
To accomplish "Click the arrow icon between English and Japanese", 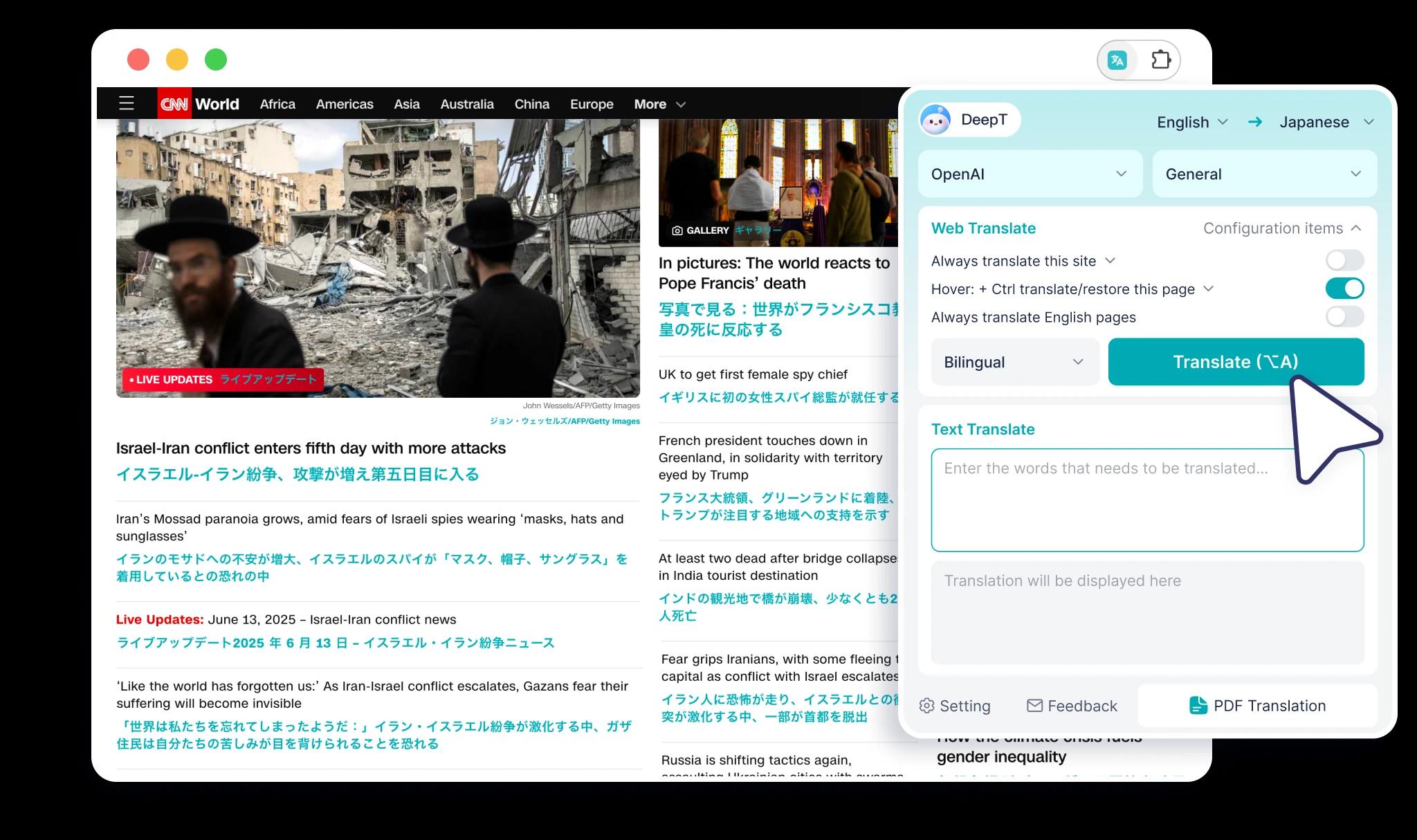I will pos(1254,122).
